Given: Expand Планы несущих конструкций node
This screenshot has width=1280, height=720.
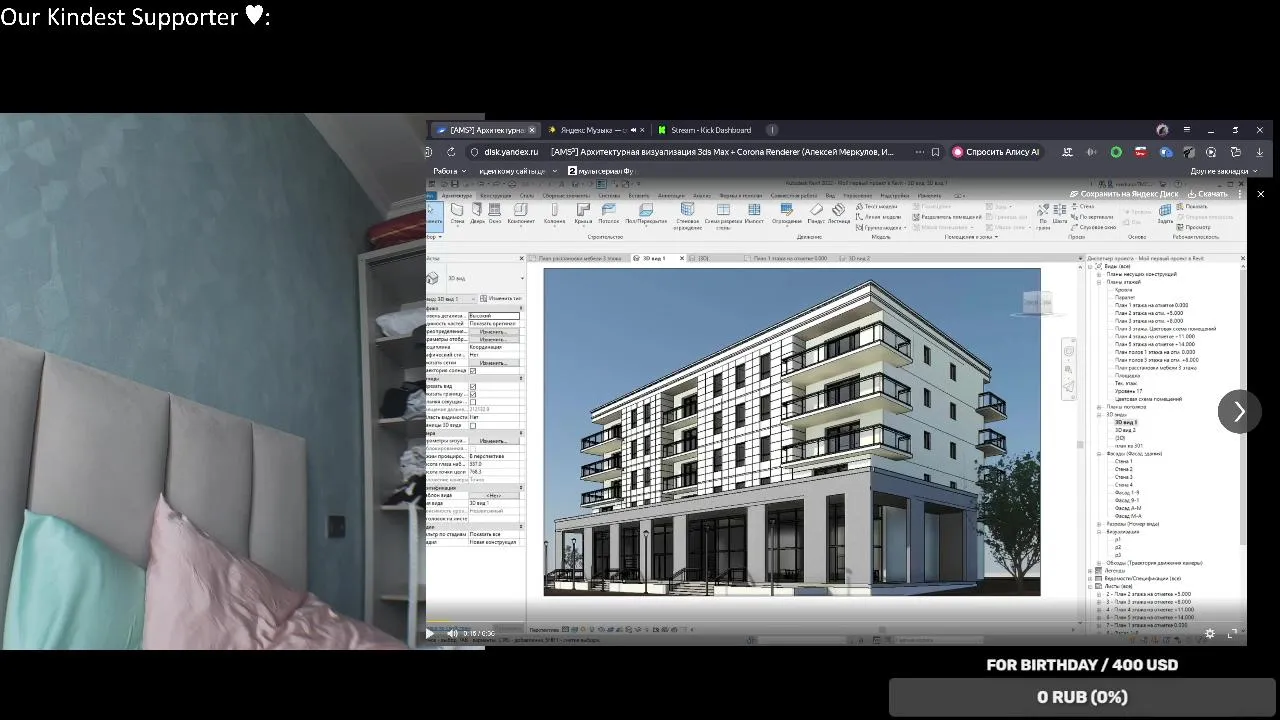Looking at the screenshot, I should (x=1099, y=274).
